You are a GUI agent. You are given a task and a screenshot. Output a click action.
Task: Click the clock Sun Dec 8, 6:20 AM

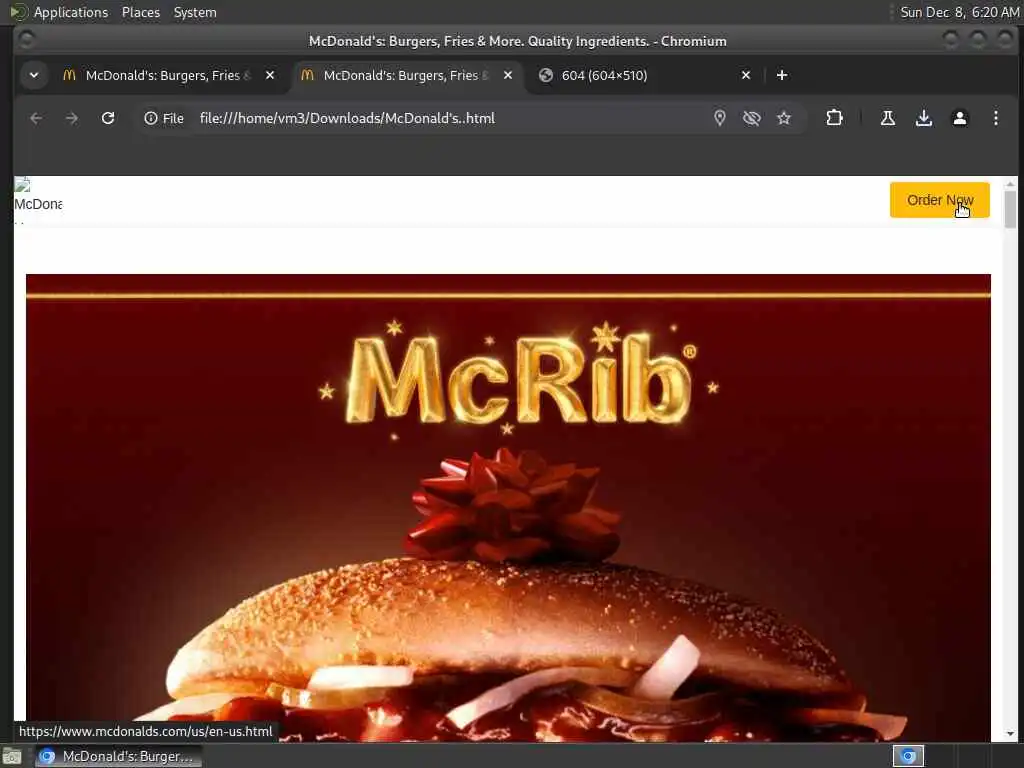coord(959,12)
